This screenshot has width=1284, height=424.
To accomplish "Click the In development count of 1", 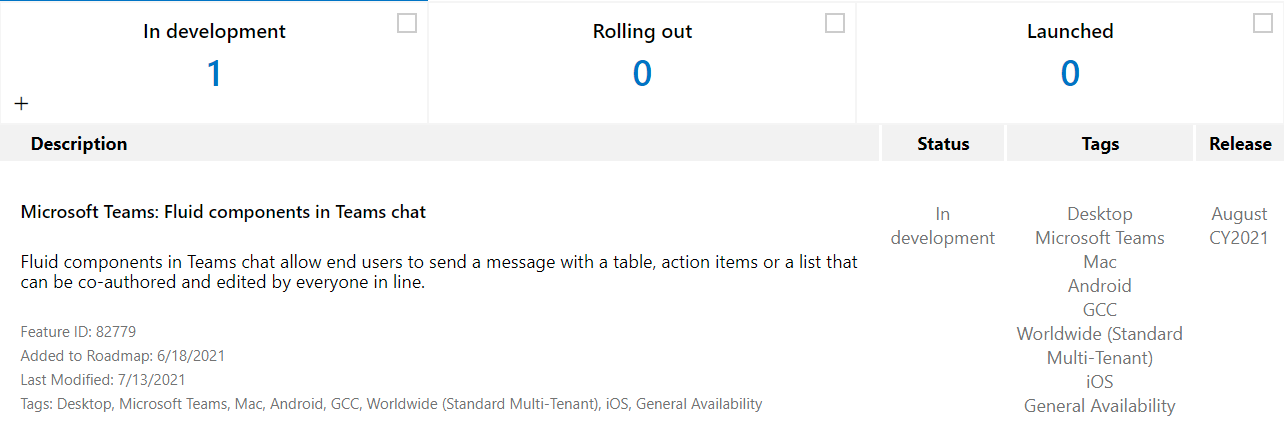I will [214, 73].
